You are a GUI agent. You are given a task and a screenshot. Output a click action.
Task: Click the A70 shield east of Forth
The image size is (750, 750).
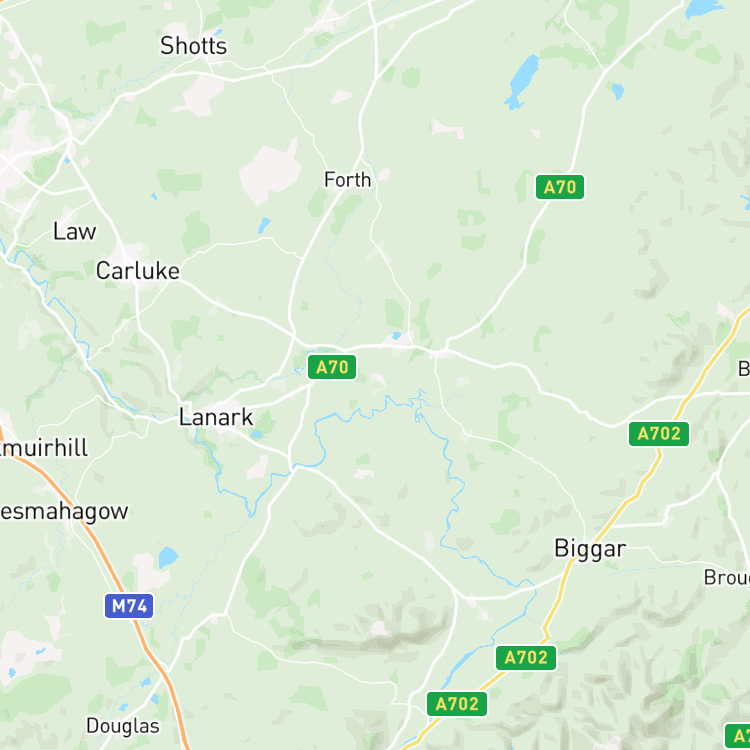pos(560,187)
